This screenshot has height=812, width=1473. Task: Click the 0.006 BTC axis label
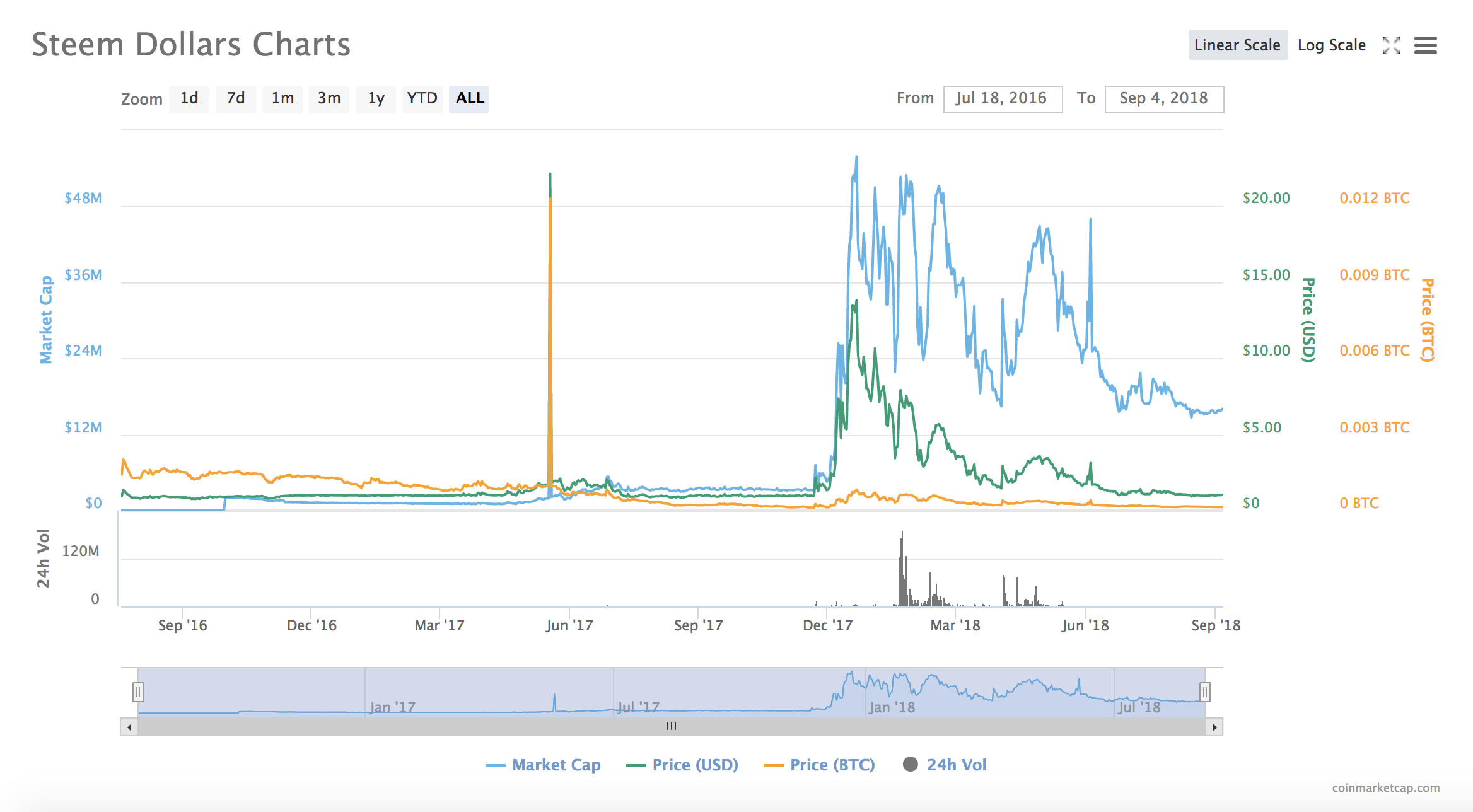point(1375,351)
